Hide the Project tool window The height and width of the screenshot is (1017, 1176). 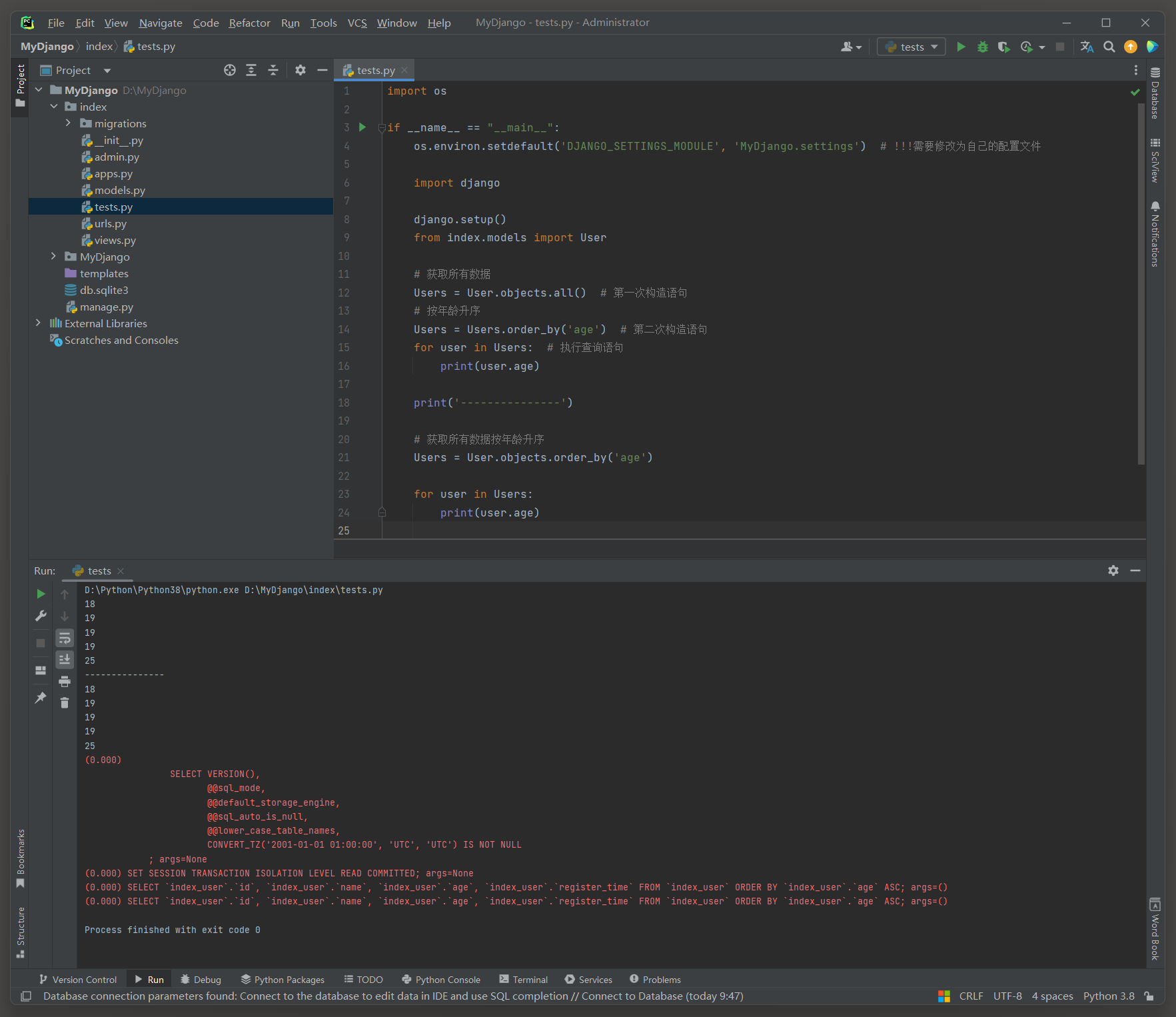pyautogui.click(x=322, y=70)
